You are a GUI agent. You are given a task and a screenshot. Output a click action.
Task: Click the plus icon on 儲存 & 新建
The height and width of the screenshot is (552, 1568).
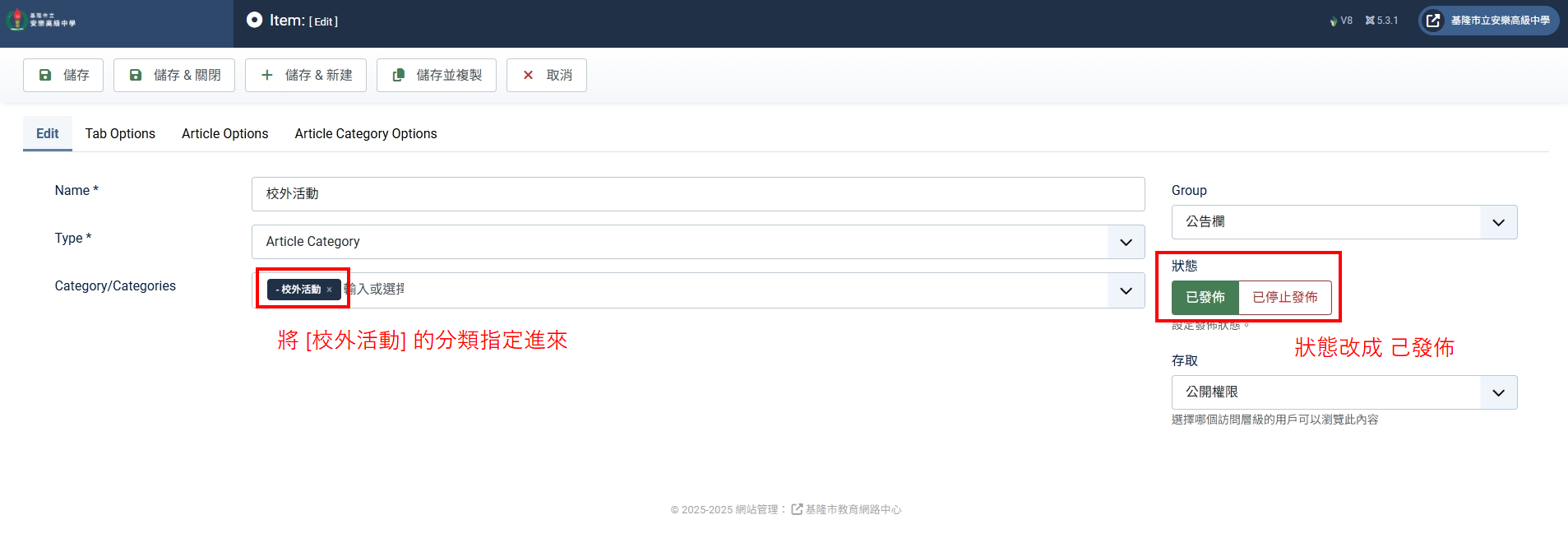(266, 75)
